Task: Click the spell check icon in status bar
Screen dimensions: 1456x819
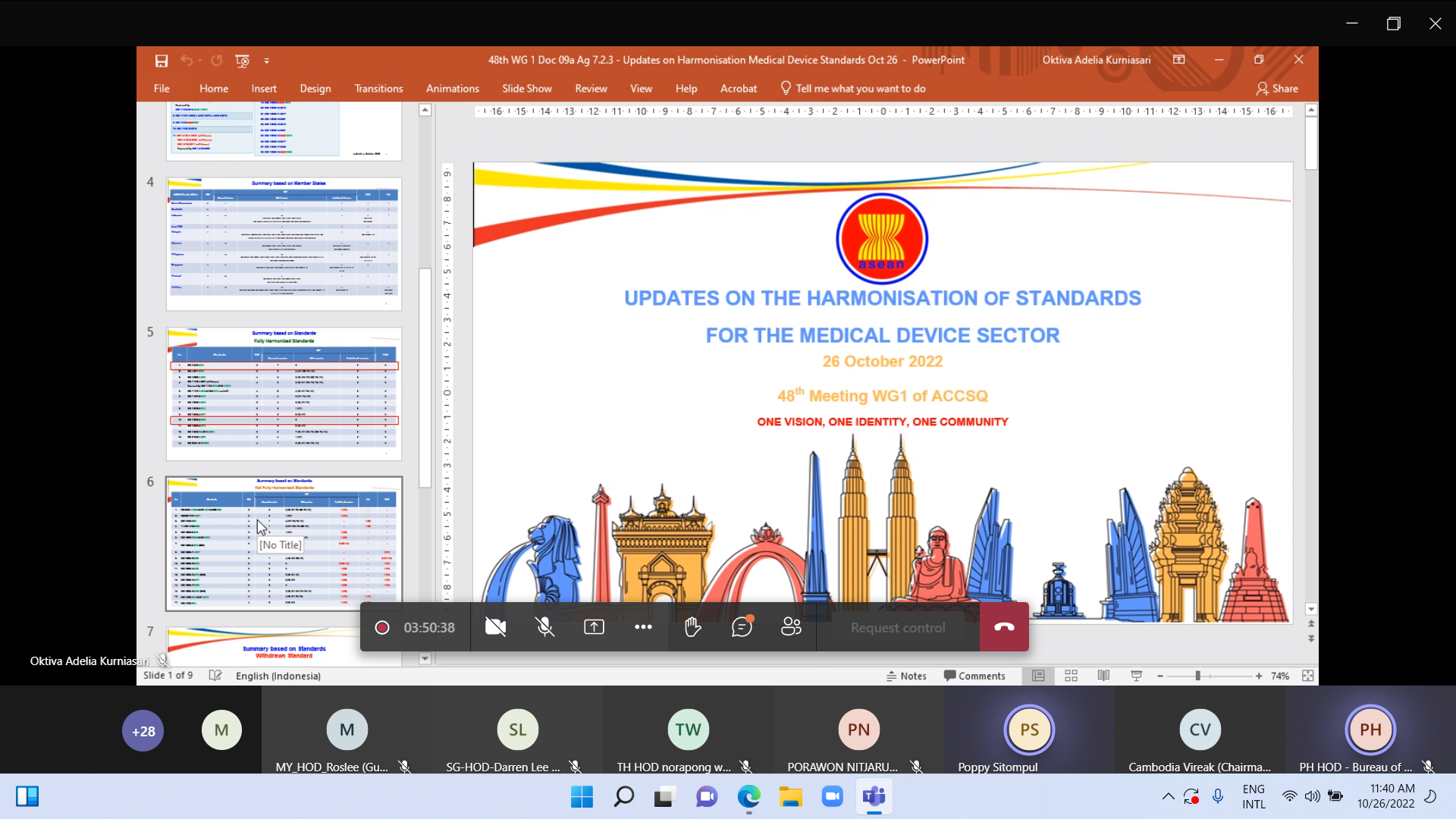Action: click(215, 676)
